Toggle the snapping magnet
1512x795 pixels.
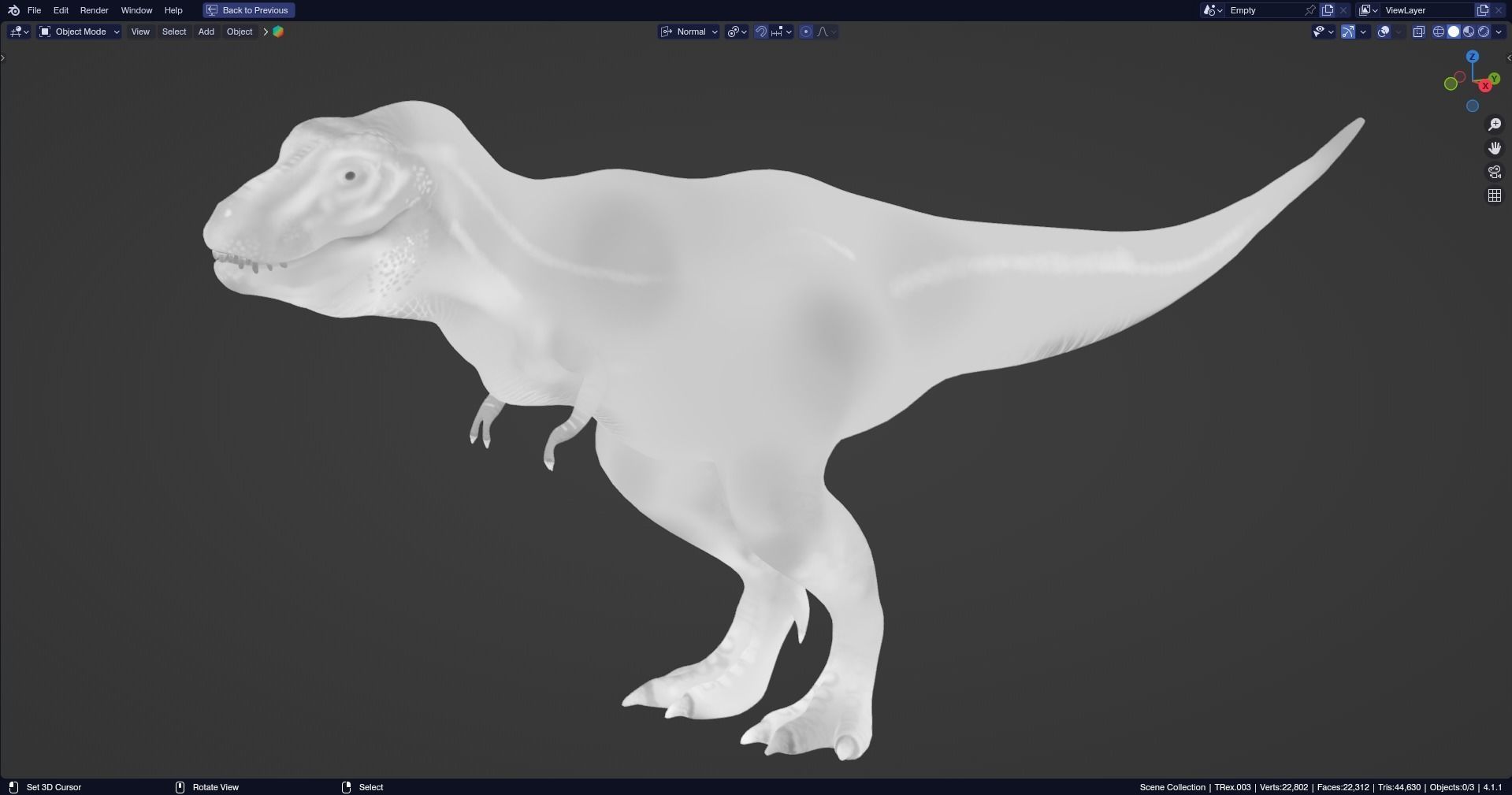pyautogui.click(x=761, y=32)
